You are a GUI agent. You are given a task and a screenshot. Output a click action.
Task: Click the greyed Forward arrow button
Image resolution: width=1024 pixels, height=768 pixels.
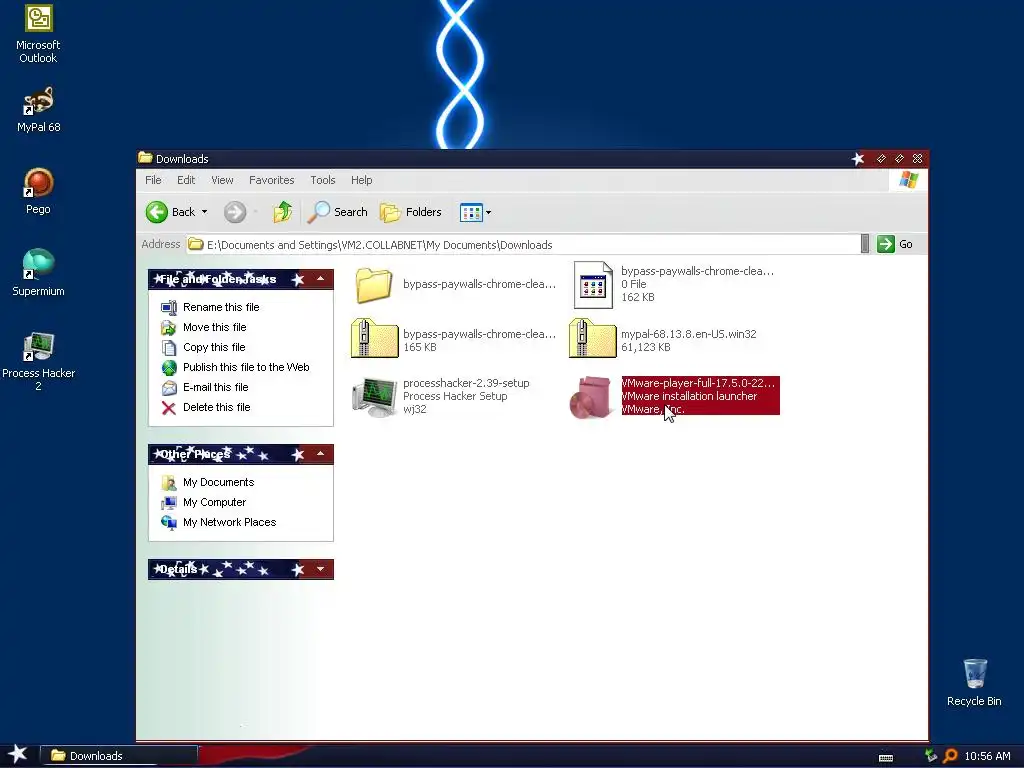(235, 212)
